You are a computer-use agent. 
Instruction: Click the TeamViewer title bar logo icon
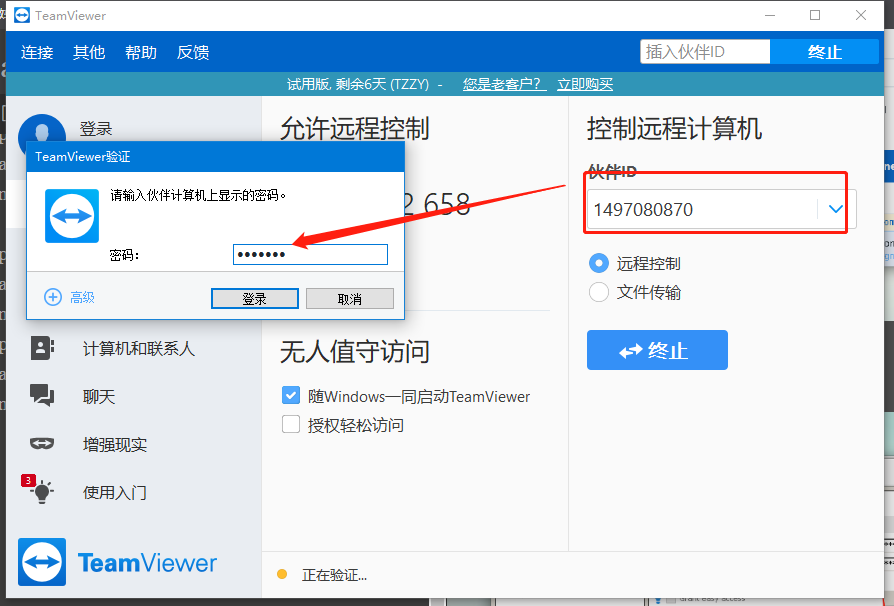pyautogui.click(x=22, y=15)
